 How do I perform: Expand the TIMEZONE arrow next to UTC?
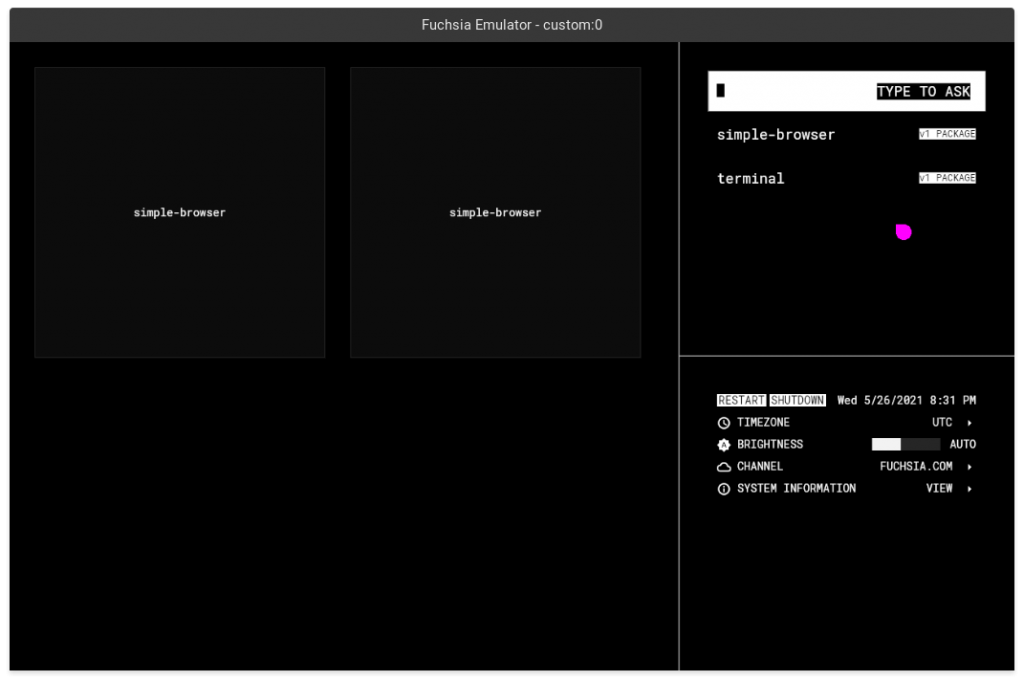[969, 423]
